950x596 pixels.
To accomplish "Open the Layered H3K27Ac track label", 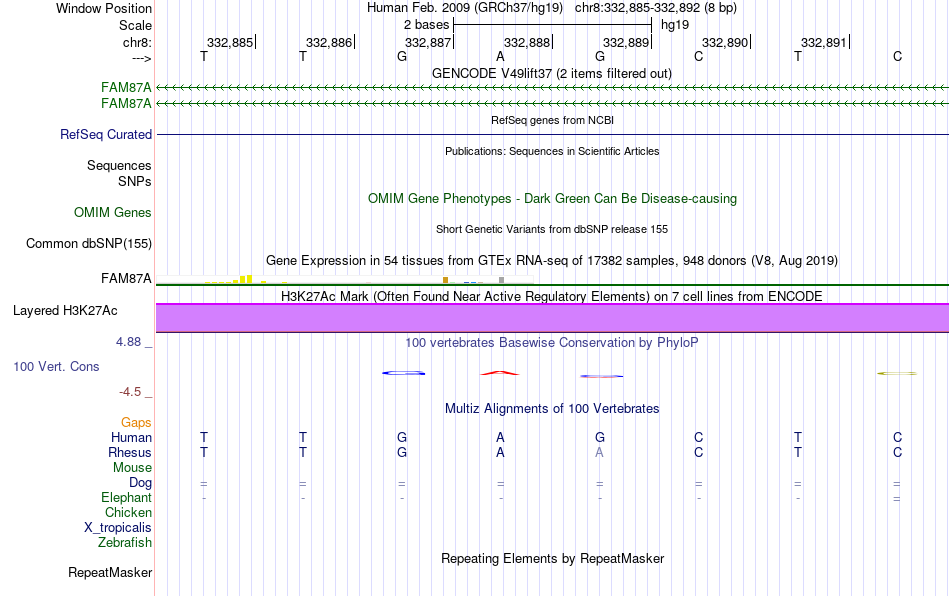I will tap(65, 311).
